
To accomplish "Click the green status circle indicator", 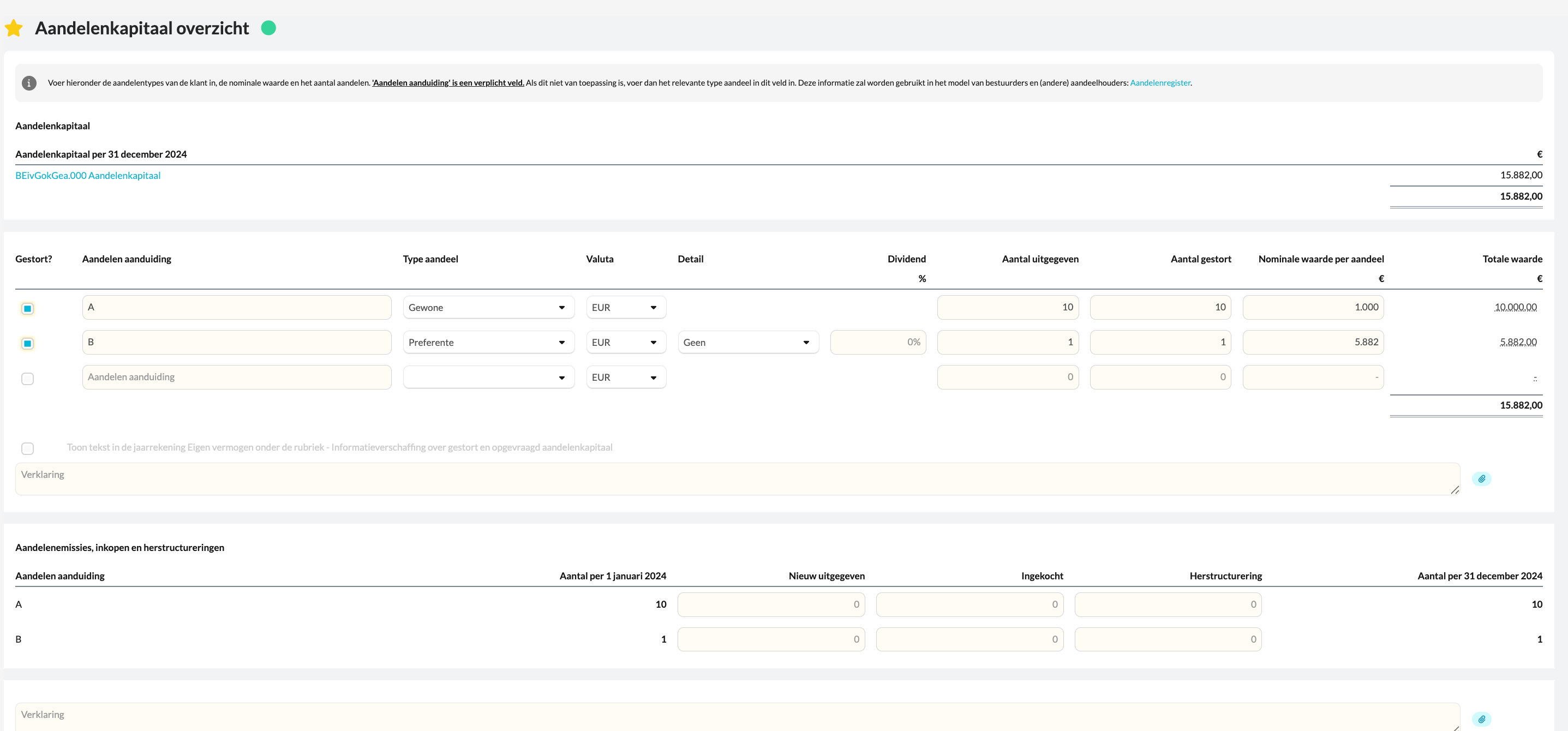I will pyautogui.click(x=268, y=28).
